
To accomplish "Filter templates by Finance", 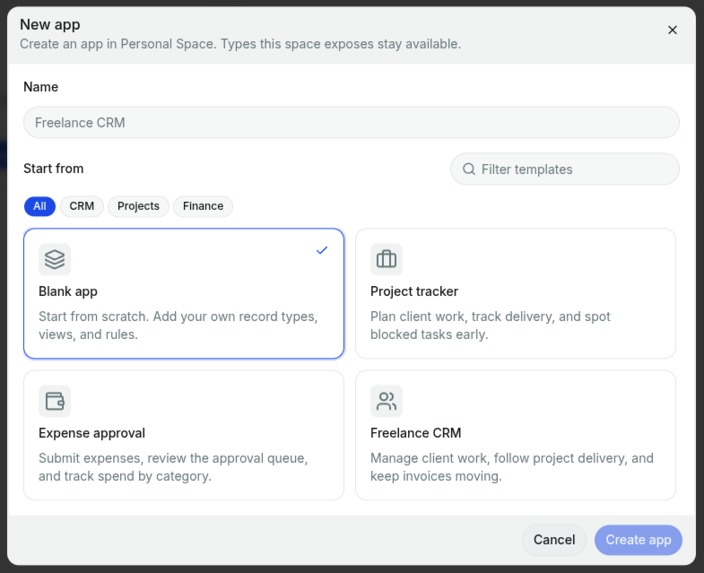I will (x=203, y=206).
